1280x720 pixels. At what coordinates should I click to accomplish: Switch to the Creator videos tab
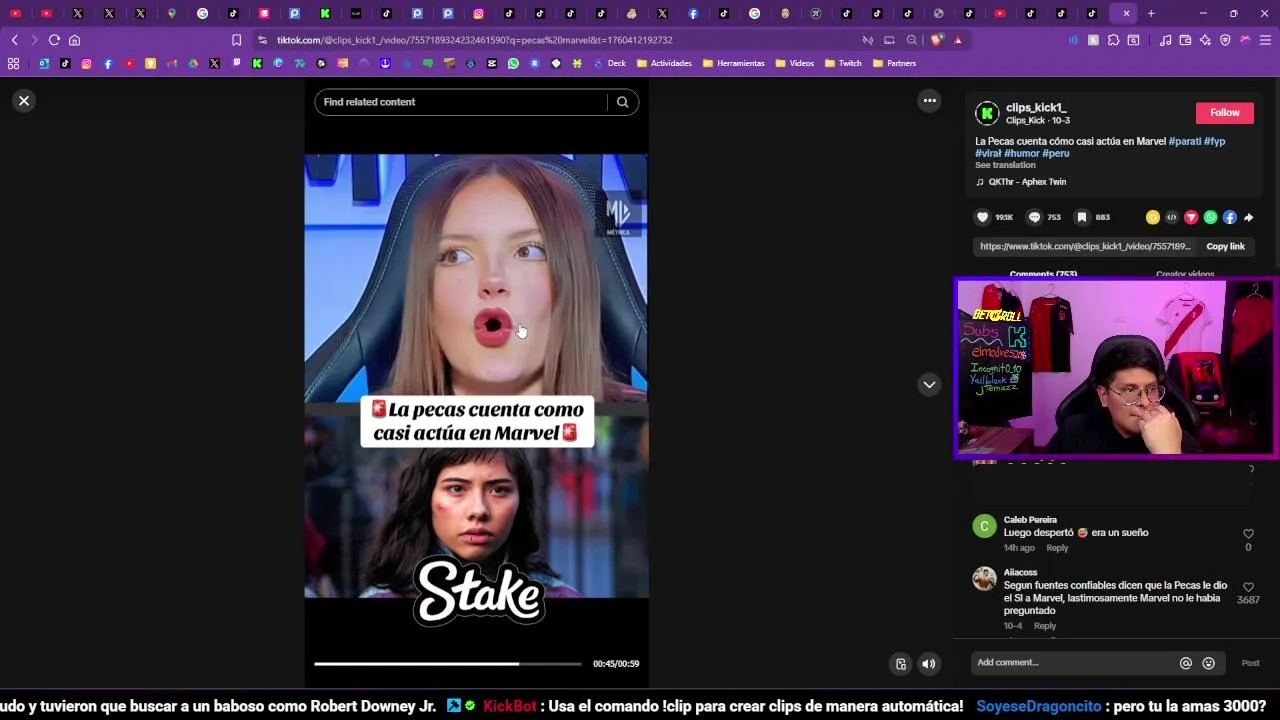click(x=1185, y=274)
